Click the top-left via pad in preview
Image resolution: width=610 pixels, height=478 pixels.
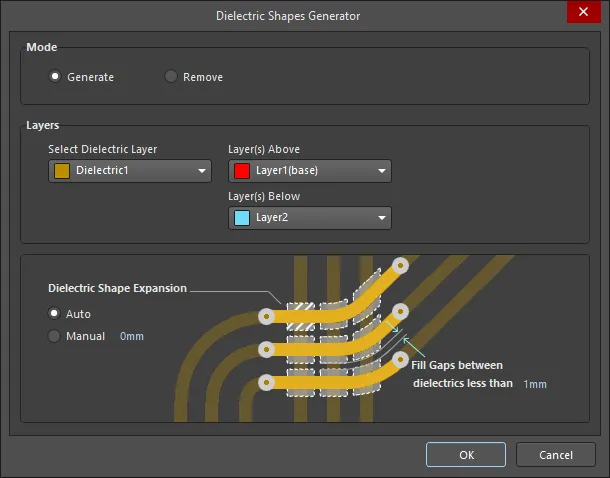[x=266, y=316]
